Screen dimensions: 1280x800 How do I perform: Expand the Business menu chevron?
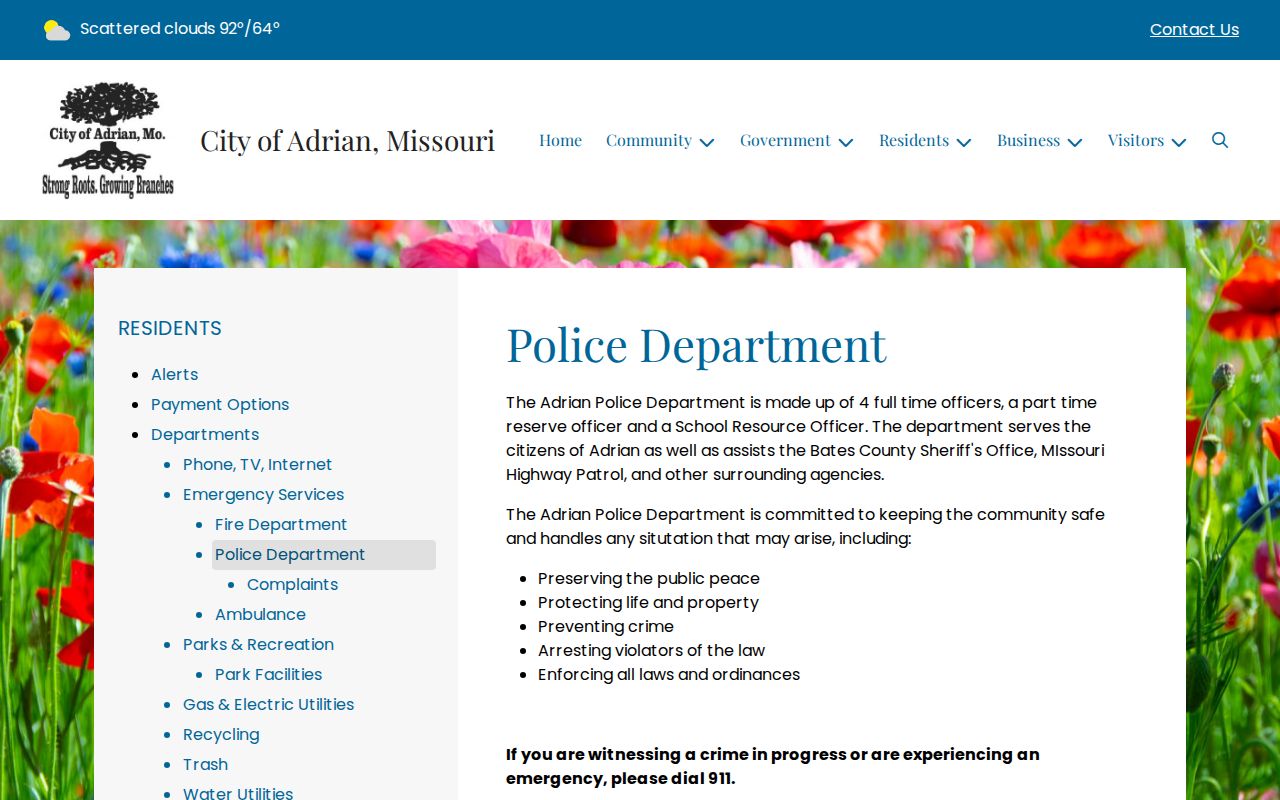coord(1075,142)
